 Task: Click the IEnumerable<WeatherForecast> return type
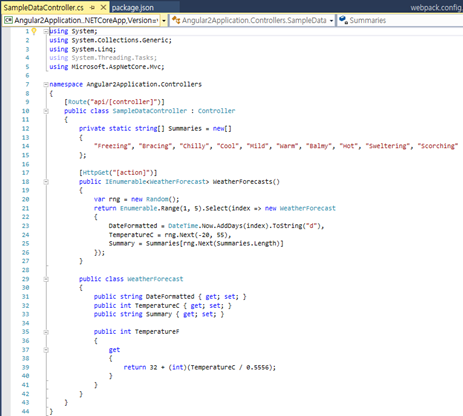[x=157, y=182]
